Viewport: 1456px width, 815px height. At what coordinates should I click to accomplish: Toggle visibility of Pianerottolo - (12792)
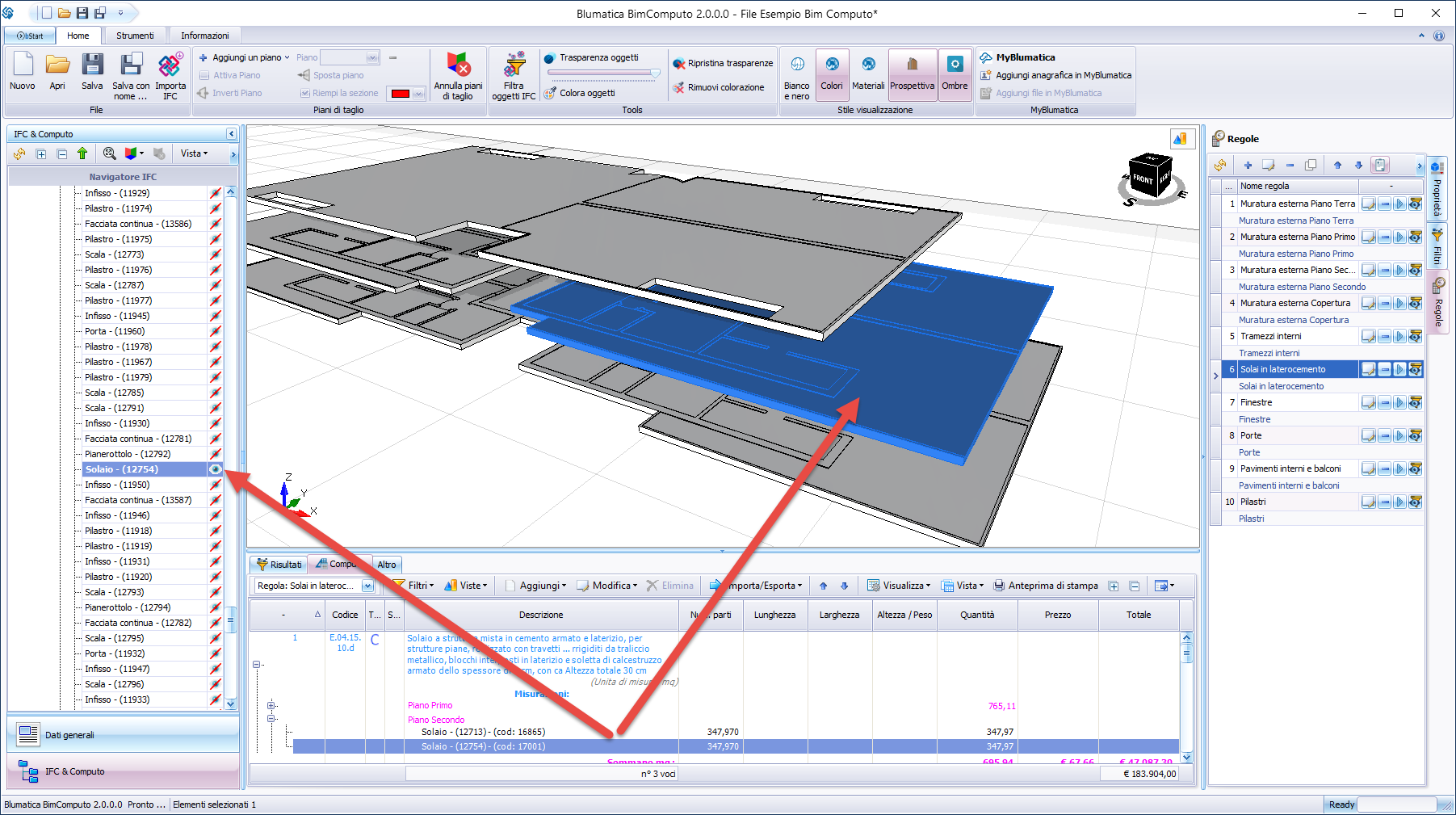(216, 454)
